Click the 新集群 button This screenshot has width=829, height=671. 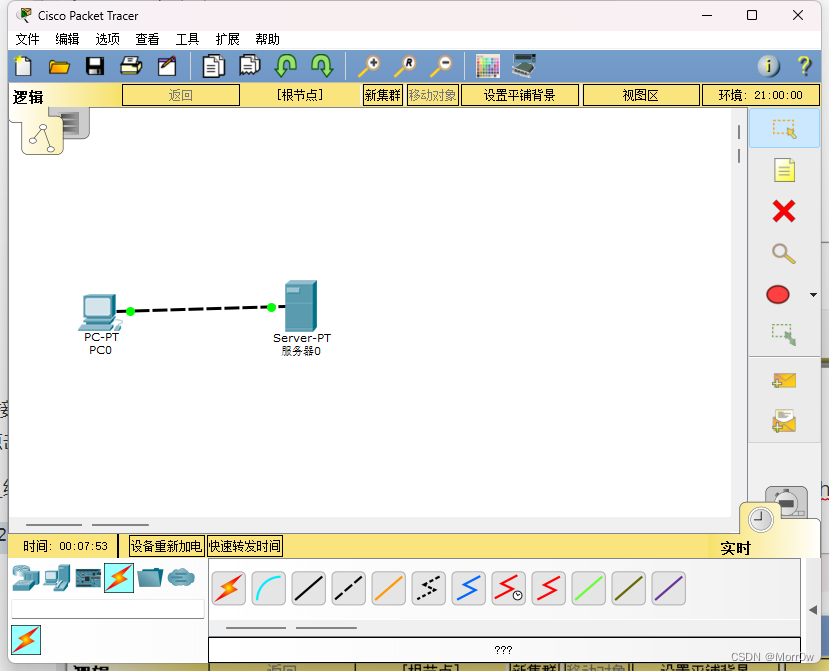383,95
